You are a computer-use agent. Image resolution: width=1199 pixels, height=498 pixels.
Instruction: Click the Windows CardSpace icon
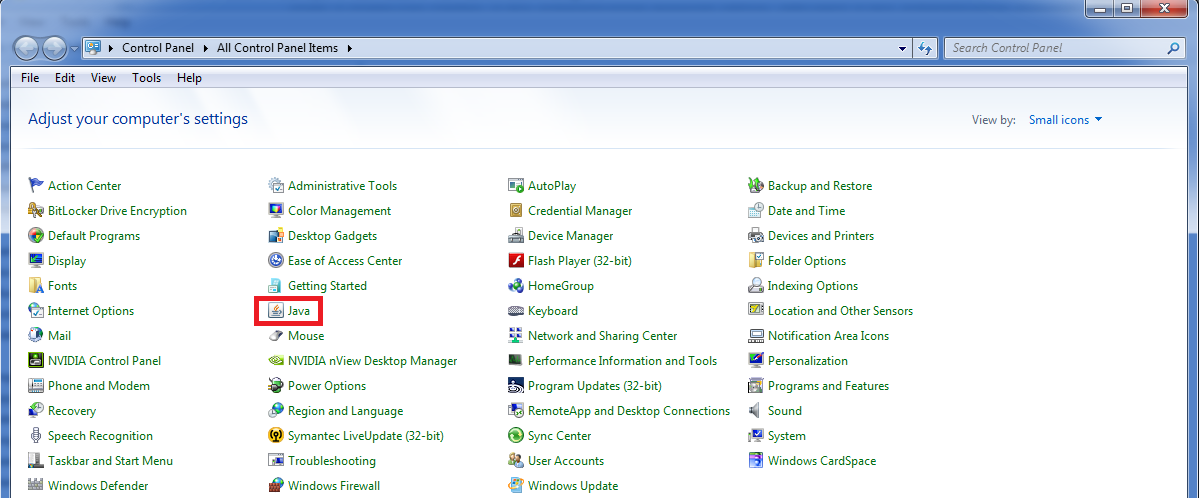pos(756,461)
